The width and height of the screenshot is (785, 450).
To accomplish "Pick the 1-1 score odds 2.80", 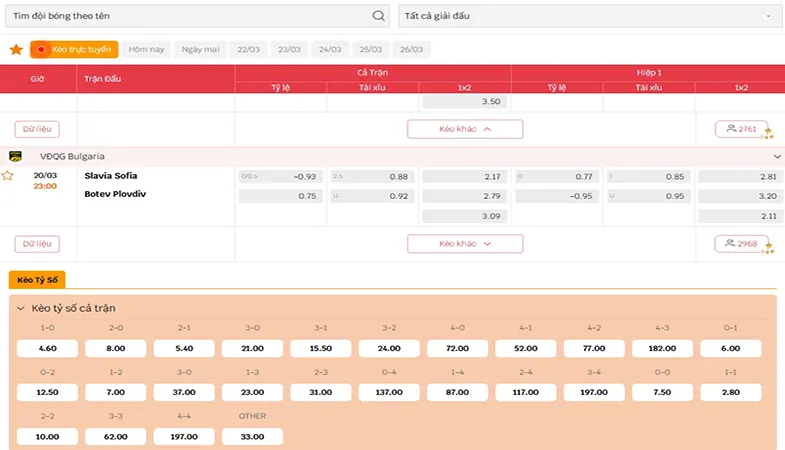I will pos(731,392).
